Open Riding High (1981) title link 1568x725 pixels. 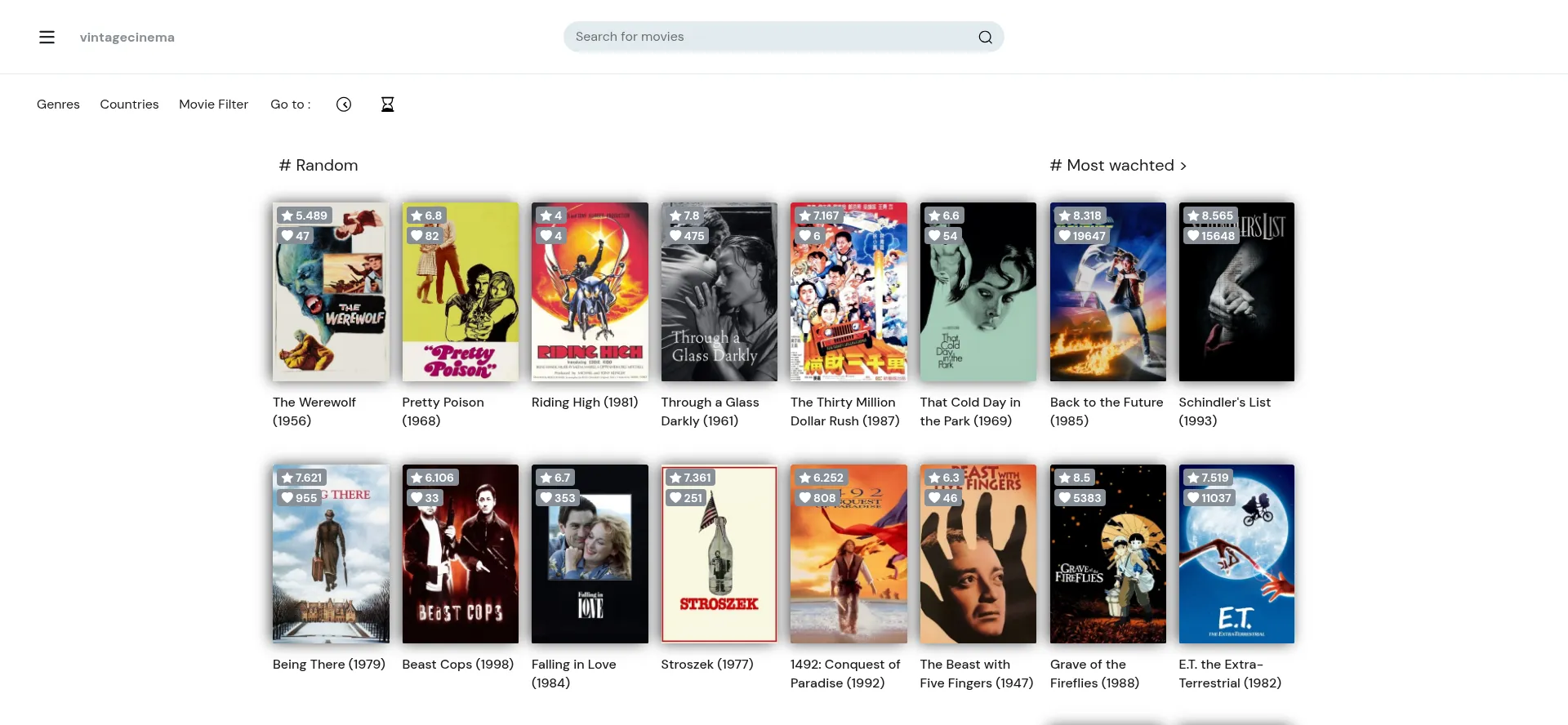(x=585, y=403)
